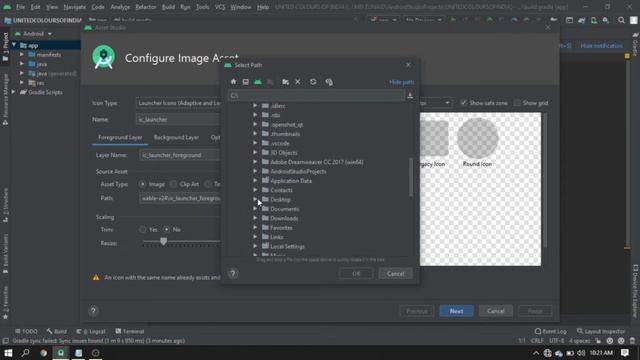640x360 pixels.
Task: Open the Gradle tool window on right edge
Action: tap(635, 45)
